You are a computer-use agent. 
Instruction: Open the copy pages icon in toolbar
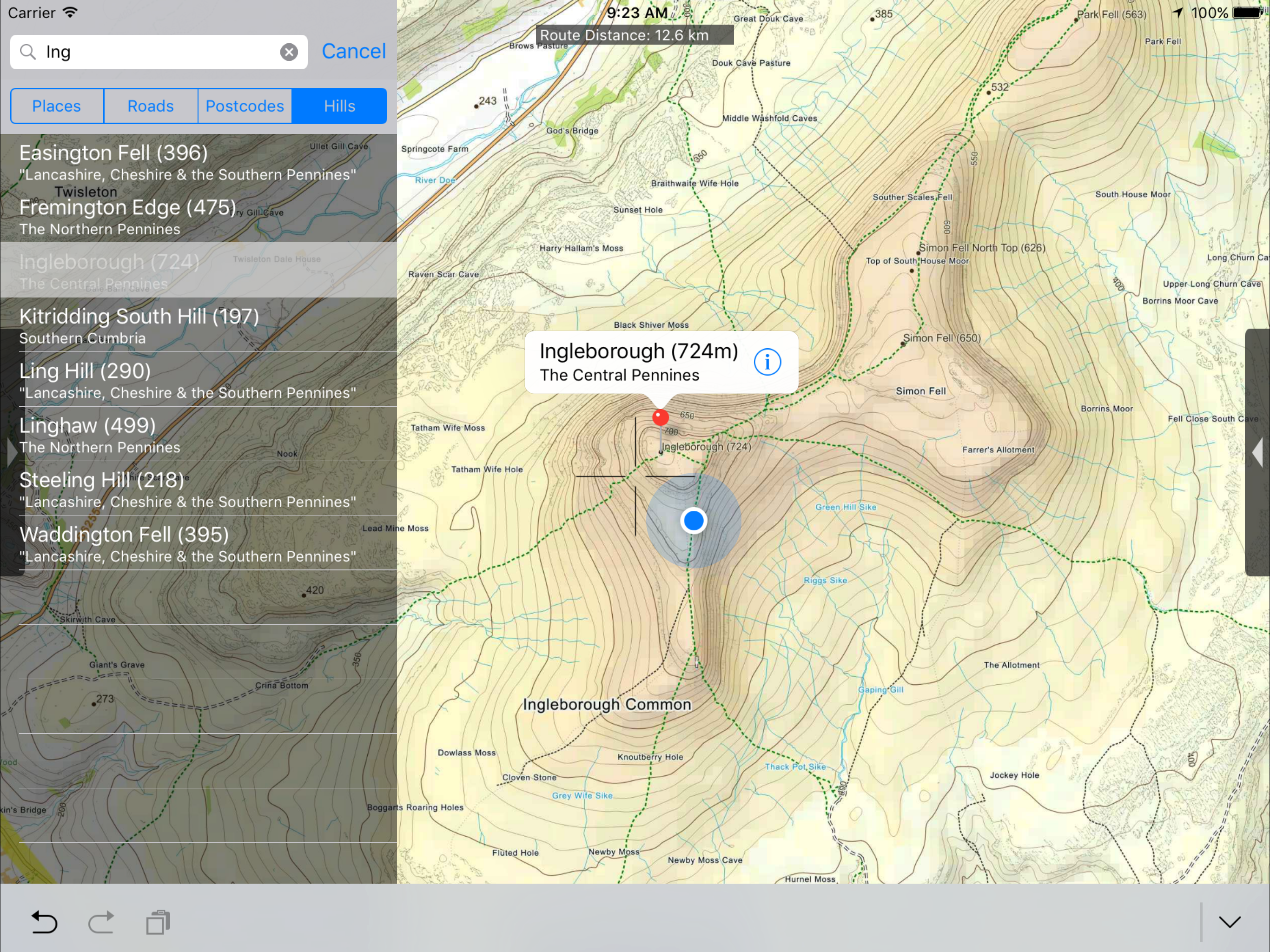click(159, 922)
